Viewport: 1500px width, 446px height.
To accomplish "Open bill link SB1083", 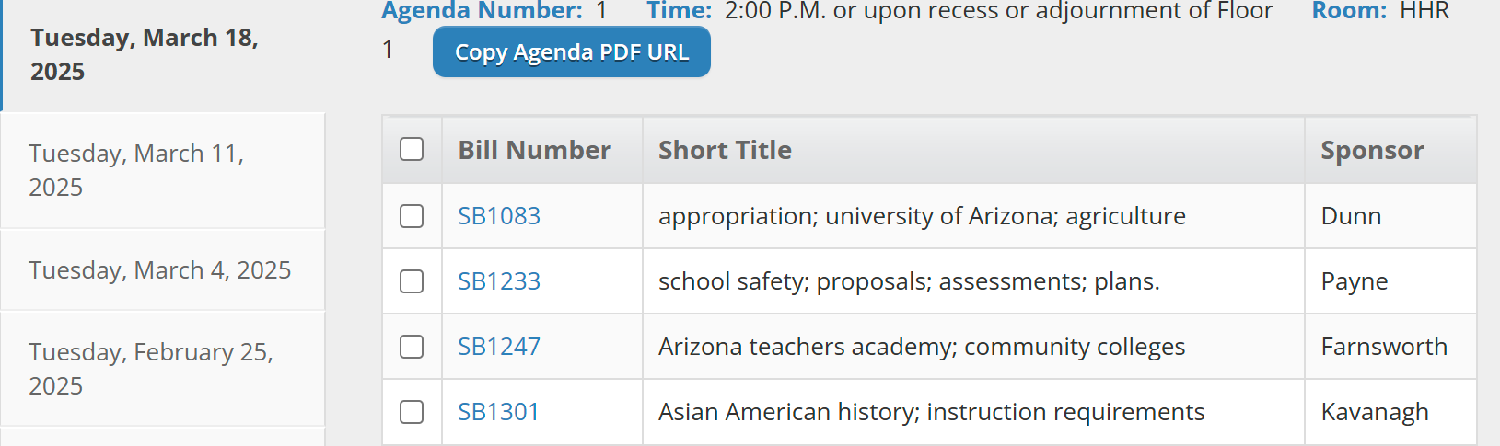I will click(499, 216).
